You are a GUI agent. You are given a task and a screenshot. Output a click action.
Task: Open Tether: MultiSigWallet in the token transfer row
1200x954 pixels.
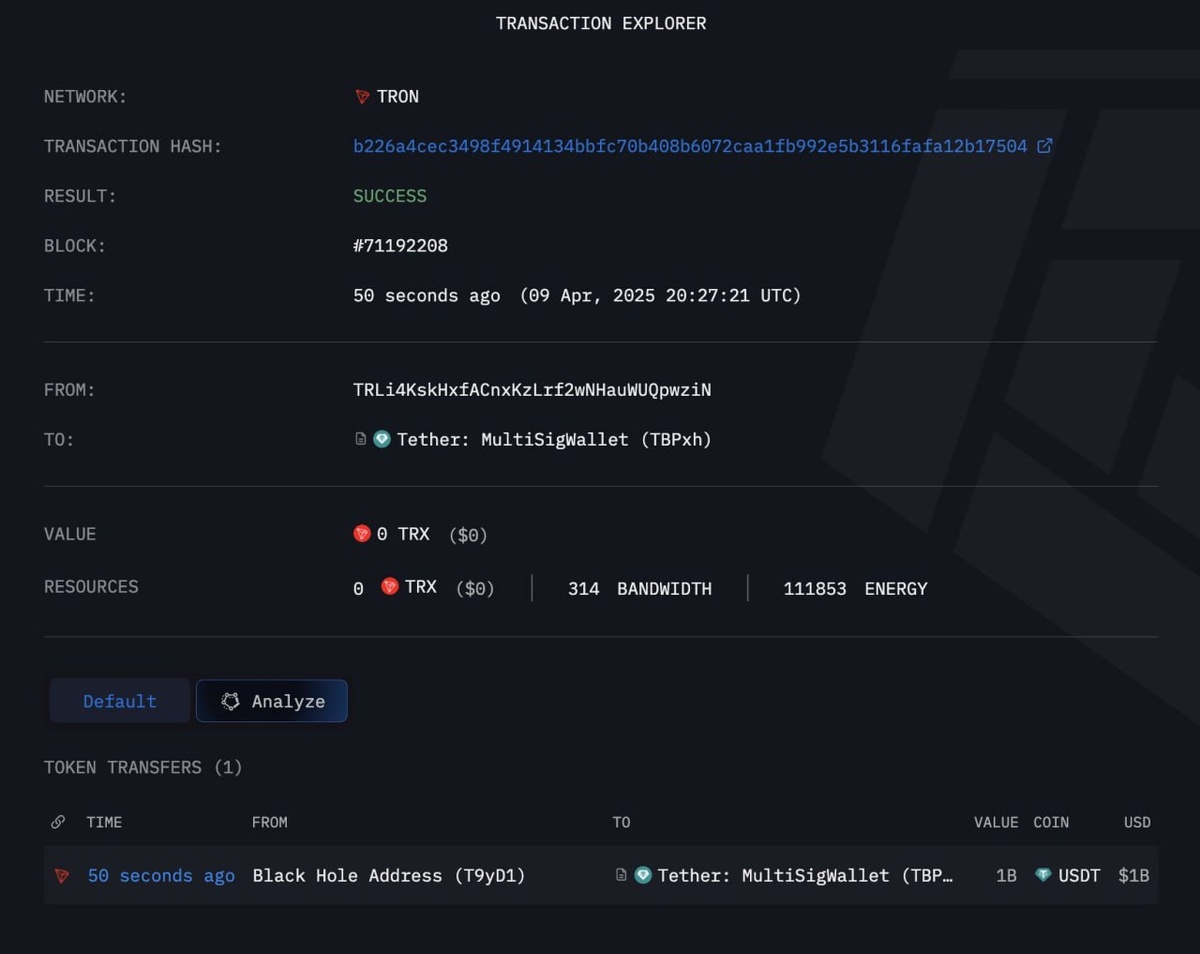pyautogui.click(x=805, y=876)
